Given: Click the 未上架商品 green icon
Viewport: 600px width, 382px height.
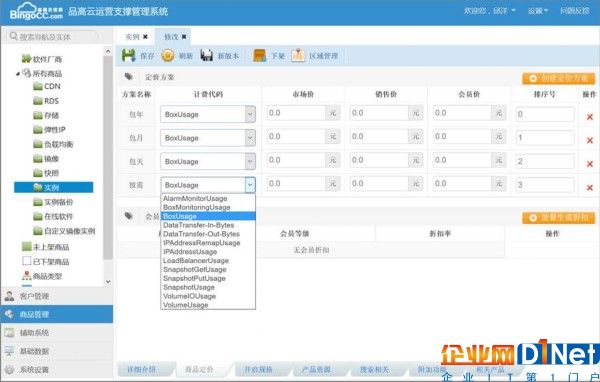Looking at the screenshot, I should 26,247.
